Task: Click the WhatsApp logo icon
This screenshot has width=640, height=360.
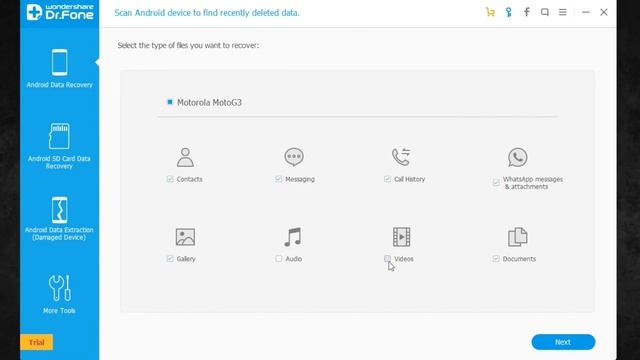Action: [x=518, y=157]
